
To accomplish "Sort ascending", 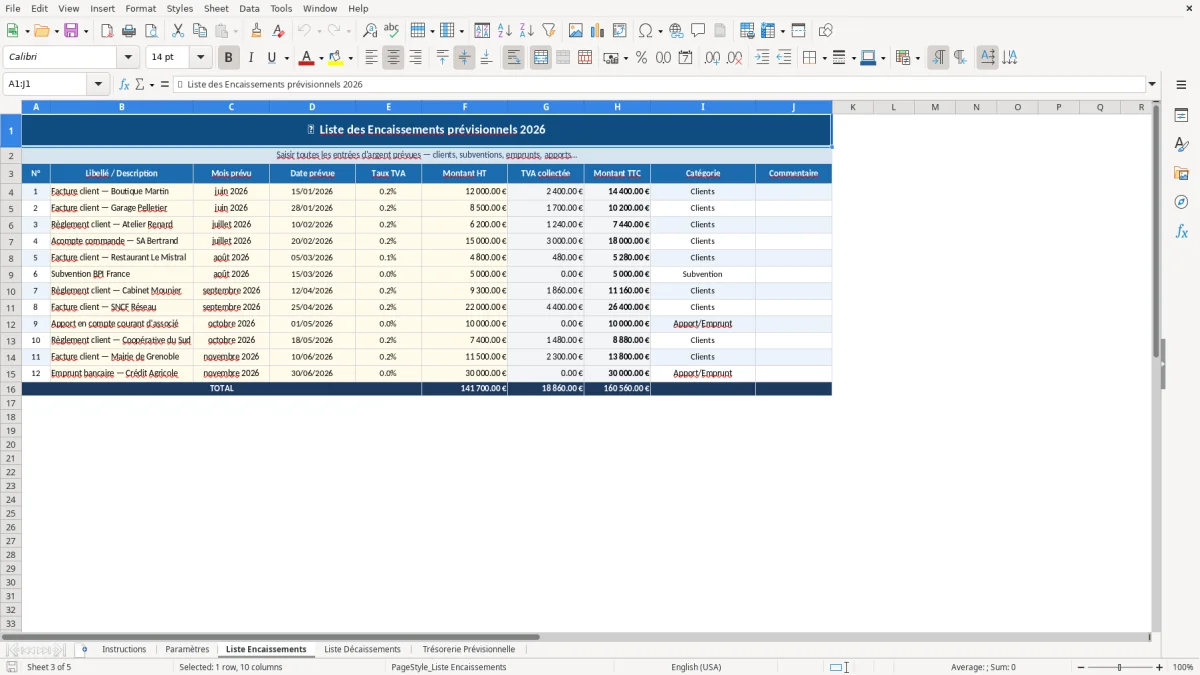I will point(505,31).
